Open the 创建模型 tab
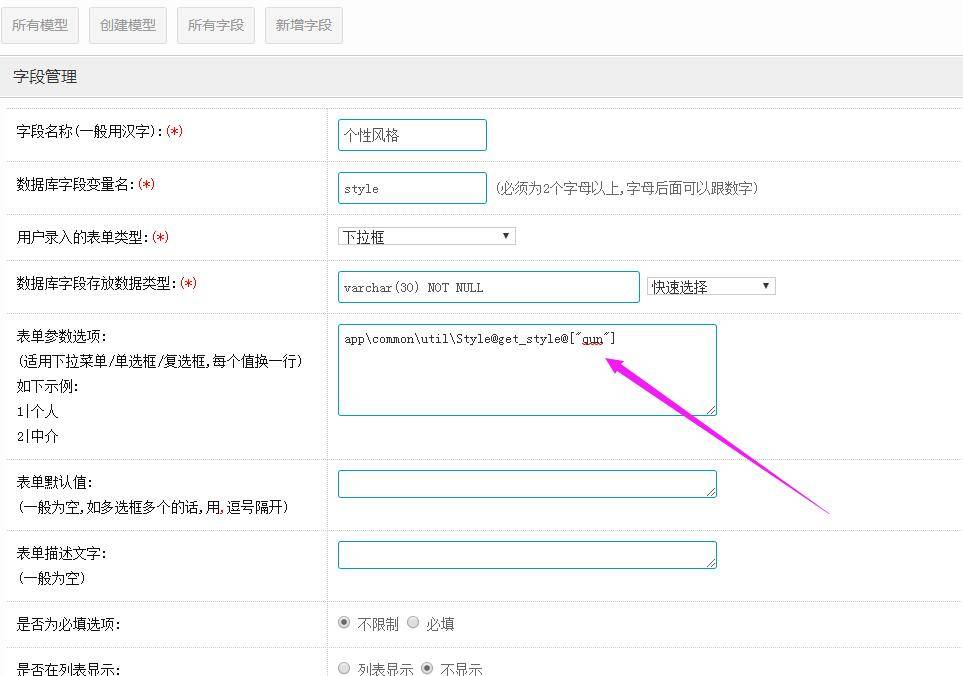 click(x=128, y=25)
